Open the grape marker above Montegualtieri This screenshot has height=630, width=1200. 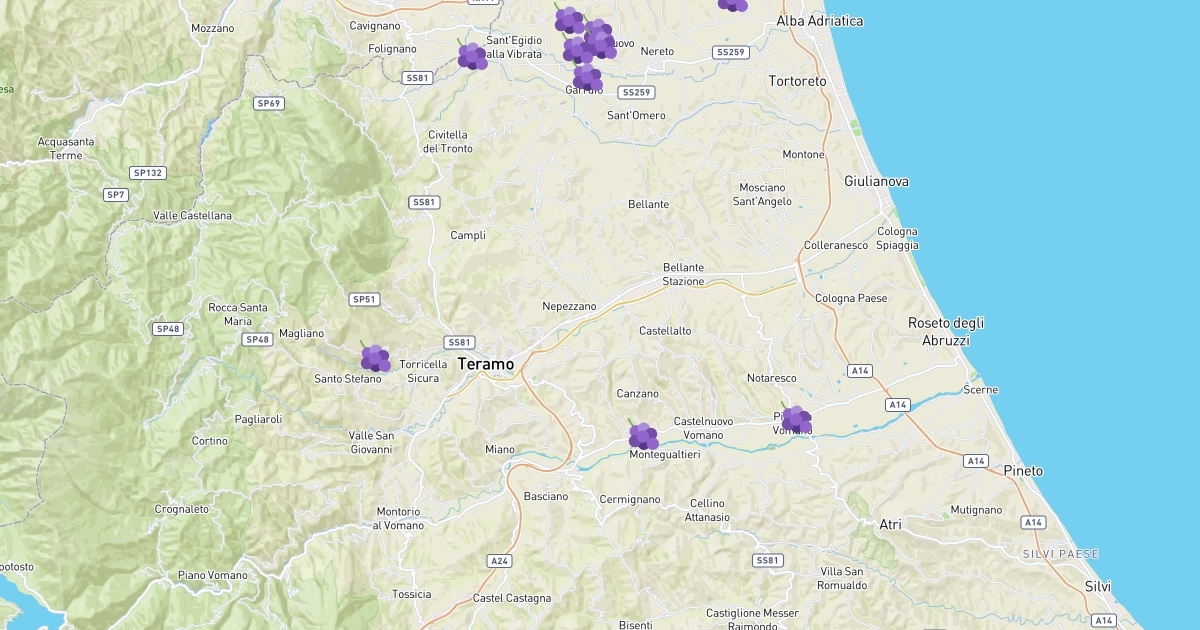pyautogui.click(x=643, y=436)
